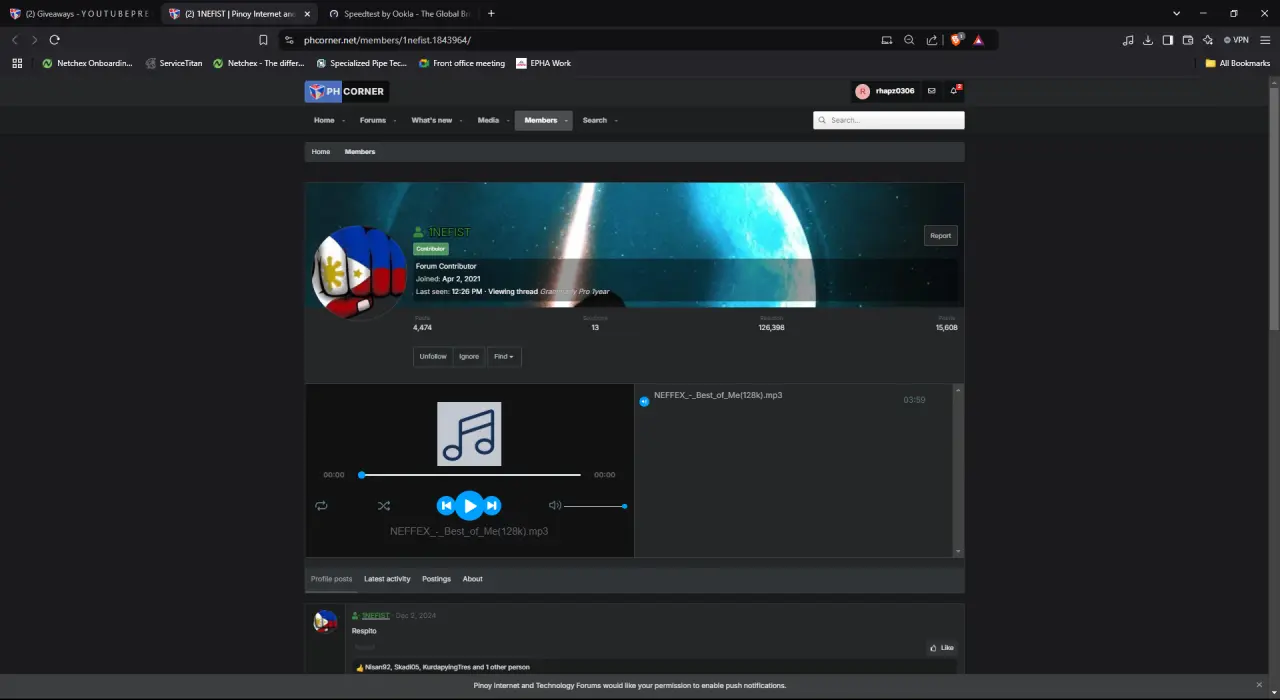Image resolution: width=1280 pixels, height=700 pixels.
Task: Share this page using the share icon
Action: click(x=932, y=40)
